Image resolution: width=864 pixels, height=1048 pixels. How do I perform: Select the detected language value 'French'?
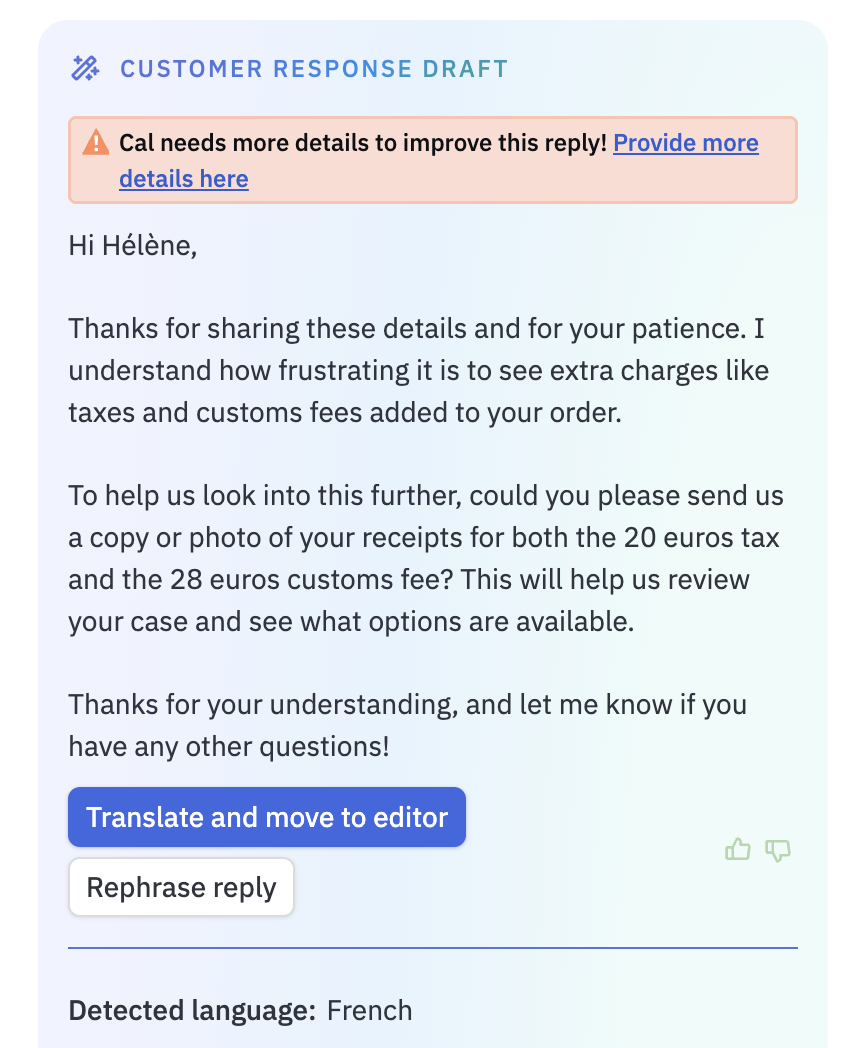tap(370, 1010)
